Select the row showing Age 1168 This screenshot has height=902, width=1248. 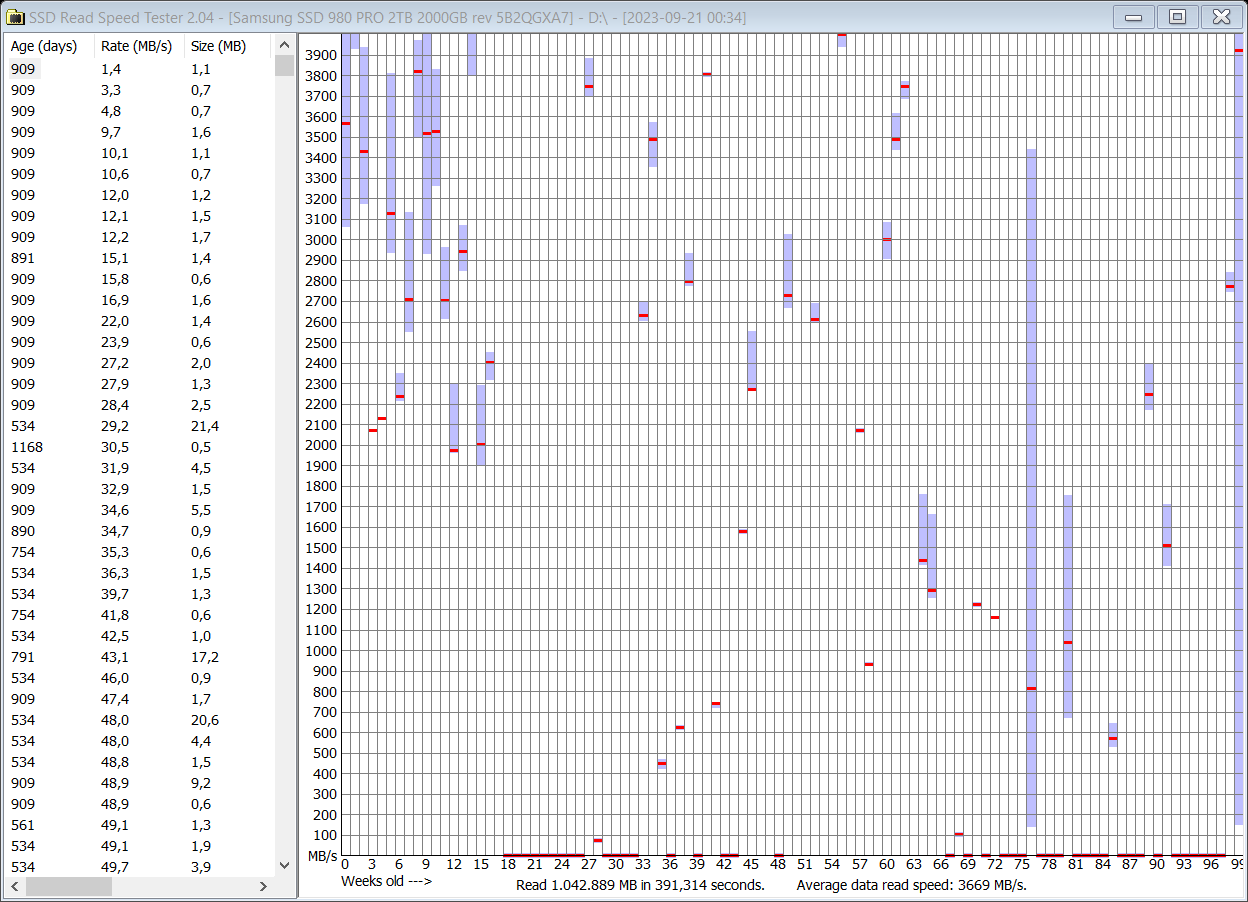point(100,447)
